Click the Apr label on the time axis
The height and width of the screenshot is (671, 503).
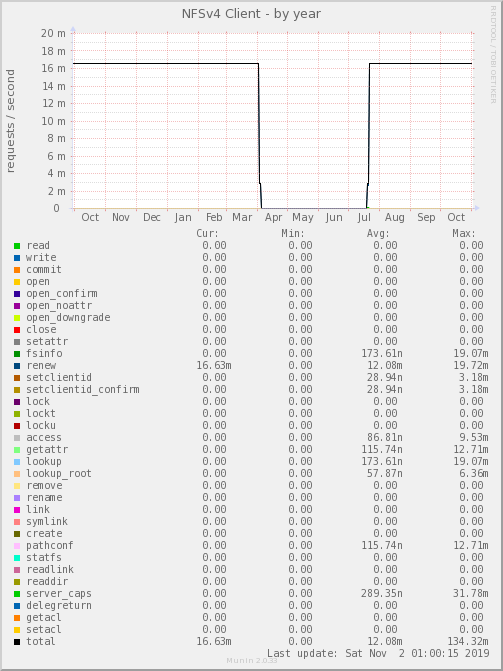(x=274, y=217)
